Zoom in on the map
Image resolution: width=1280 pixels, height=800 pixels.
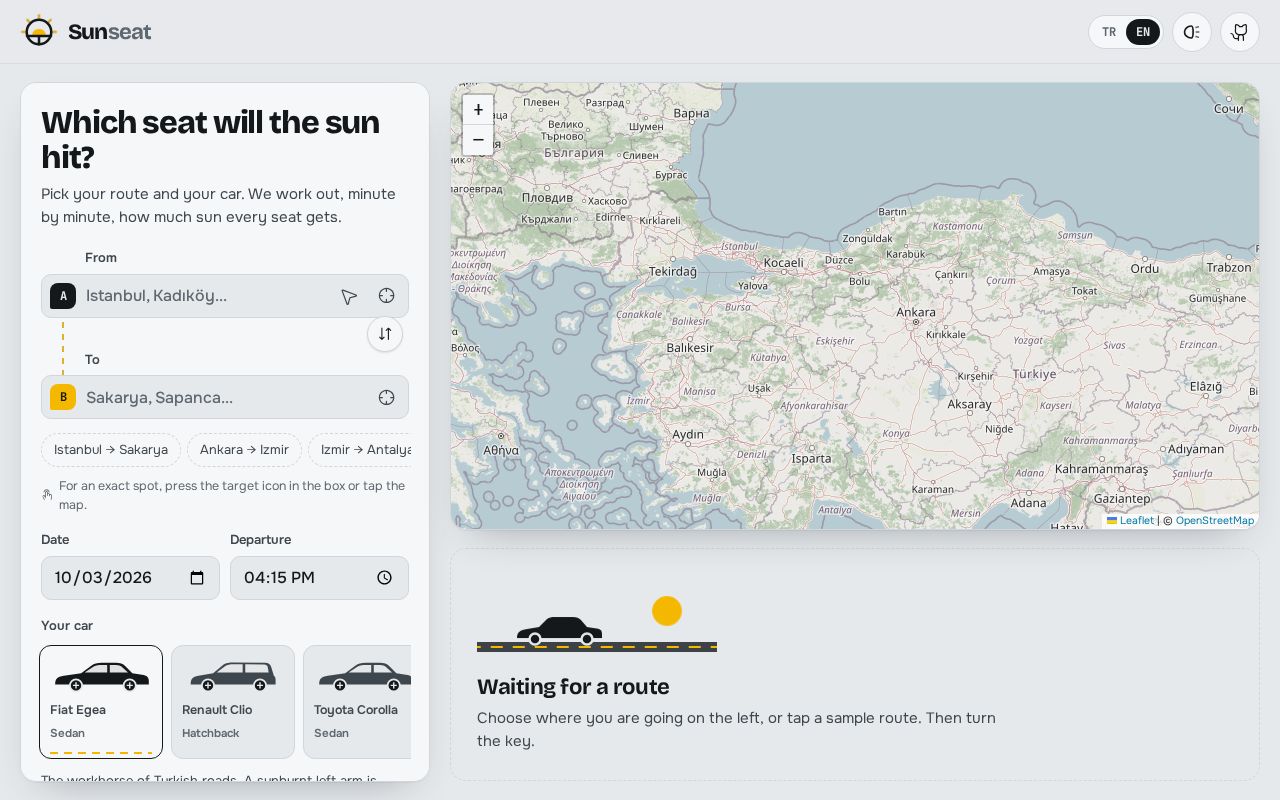[478, 110]
